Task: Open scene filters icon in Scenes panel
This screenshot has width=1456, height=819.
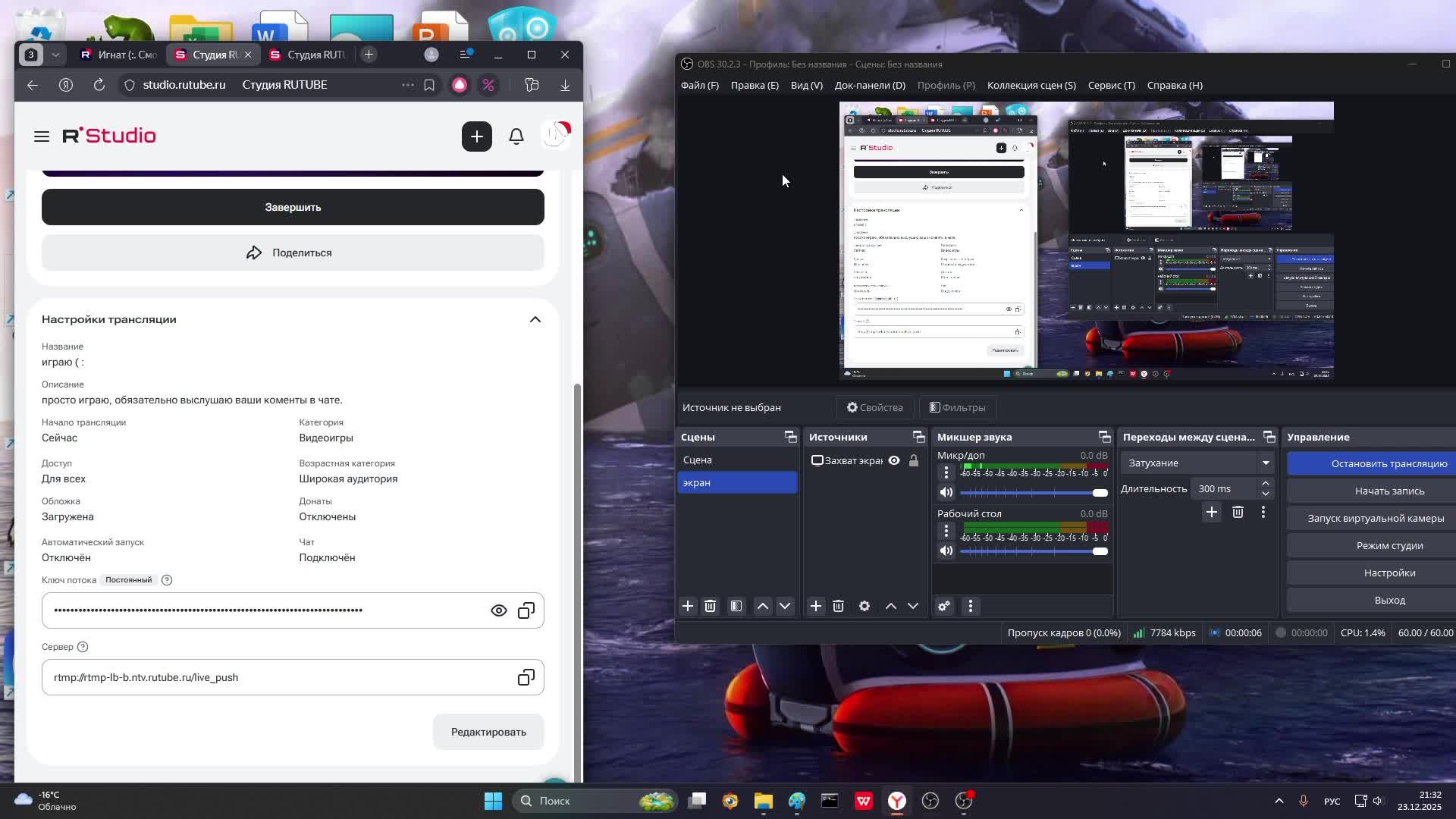Action: (736, 606)
